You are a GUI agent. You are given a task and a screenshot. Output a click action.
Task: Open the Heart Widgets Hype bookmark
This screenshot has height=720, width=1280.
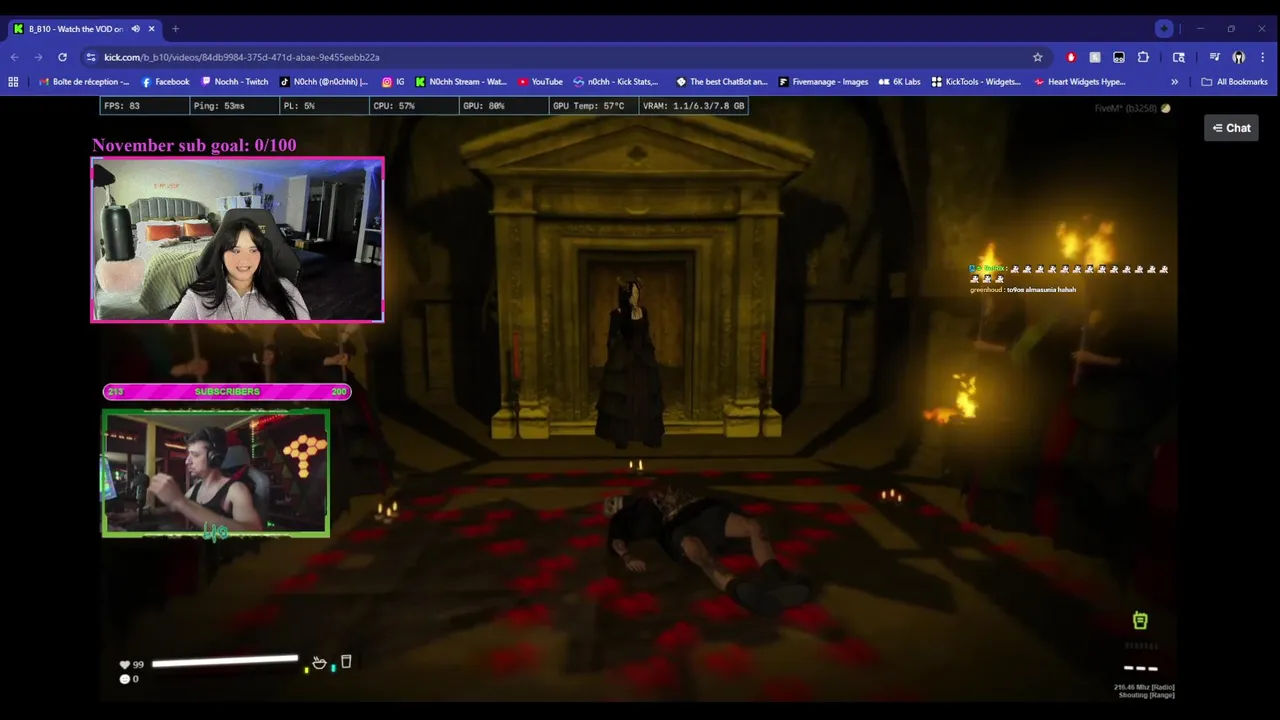click(1080, 82)
